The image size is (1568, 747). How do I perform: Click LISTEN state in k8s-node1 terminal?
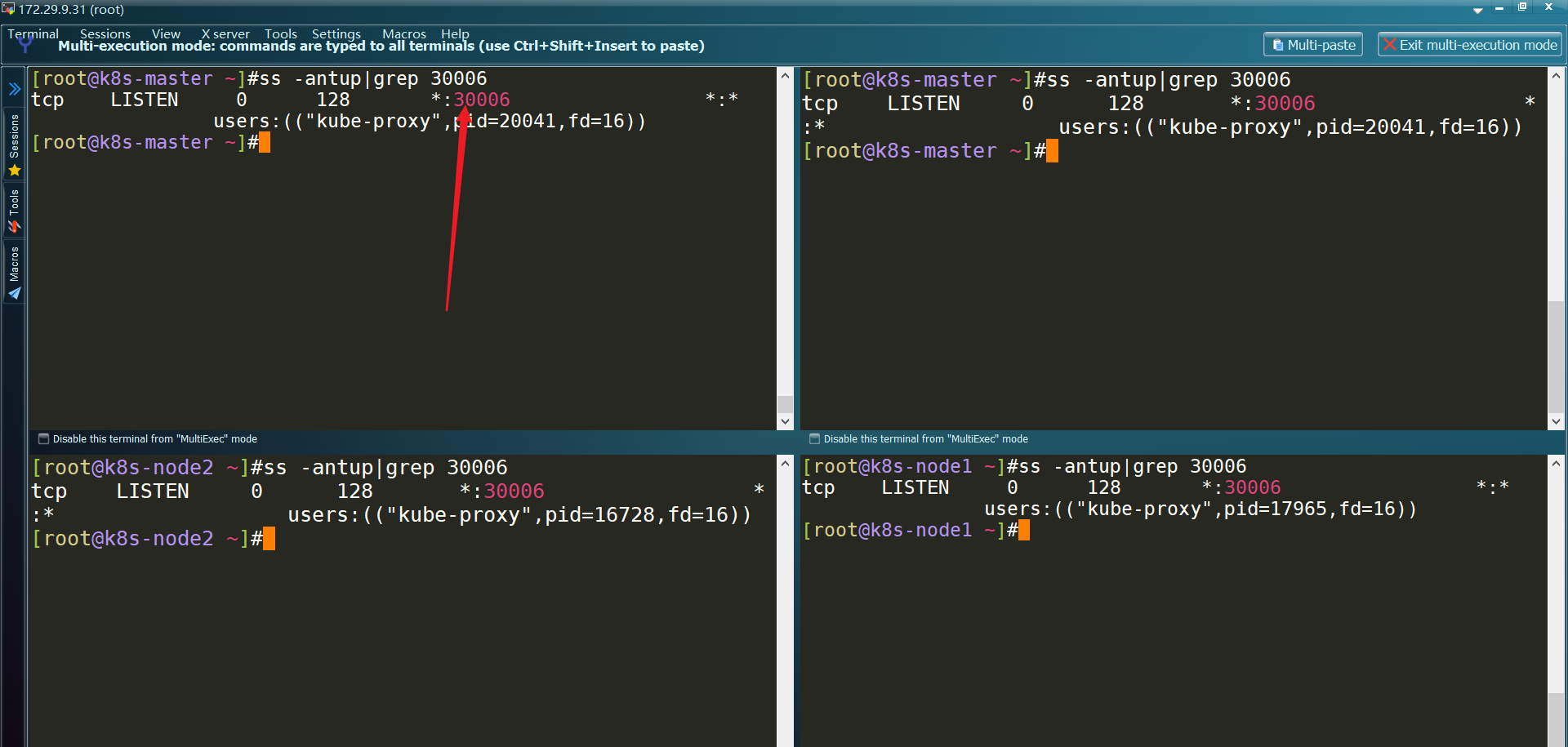[915, 488]
